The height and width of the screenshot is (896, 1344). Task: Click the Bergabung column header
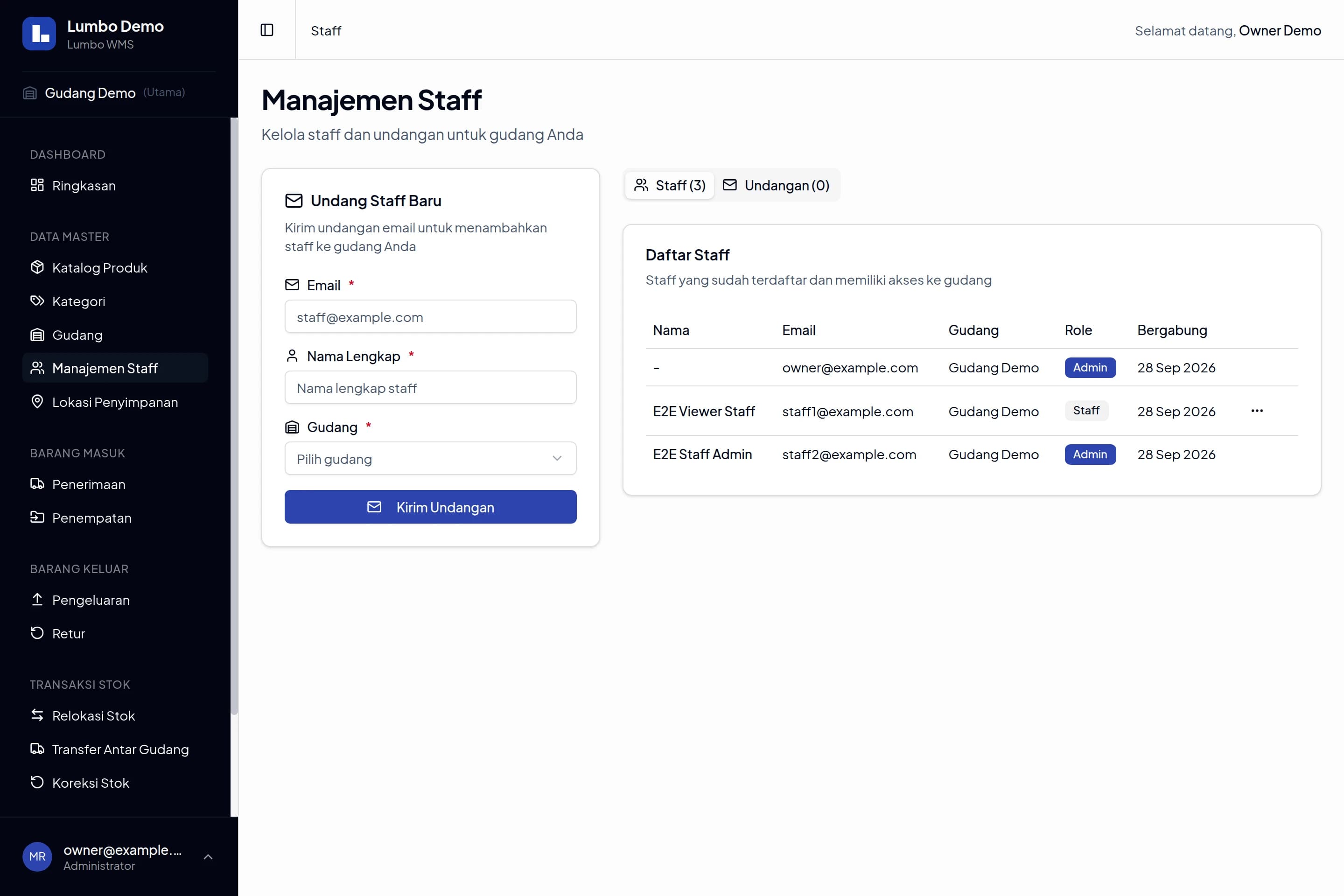tap(1172, 330)
